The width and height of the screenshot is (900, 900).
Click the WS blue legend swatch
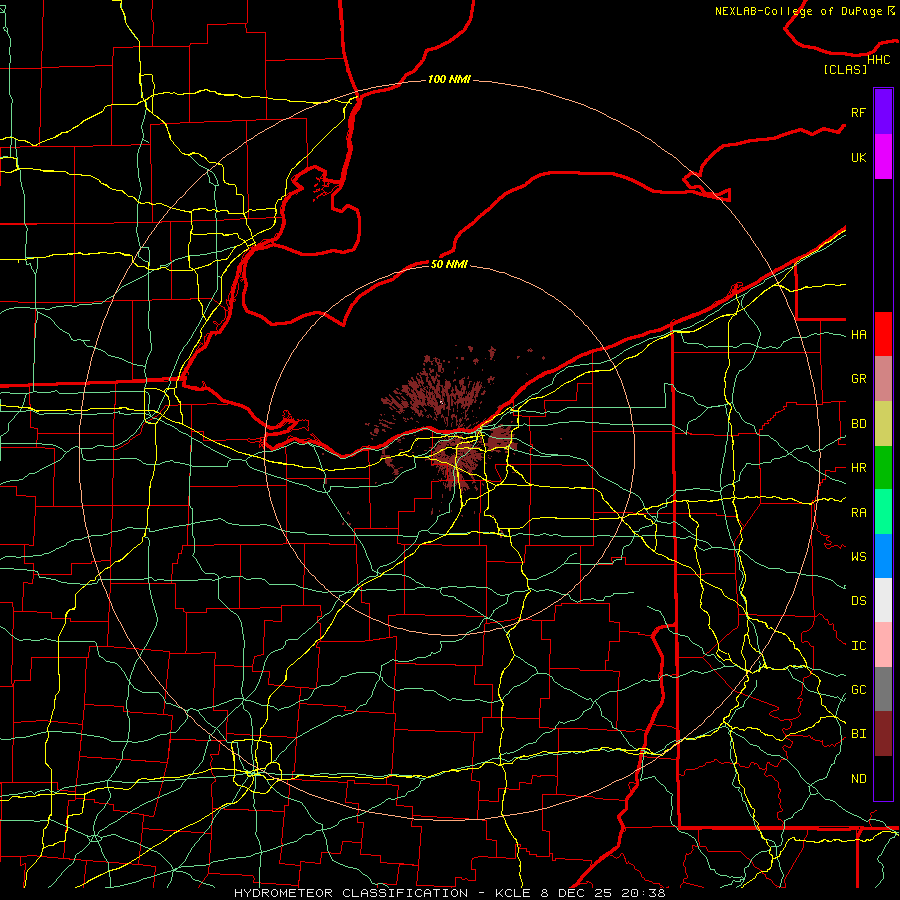[883, 556]
